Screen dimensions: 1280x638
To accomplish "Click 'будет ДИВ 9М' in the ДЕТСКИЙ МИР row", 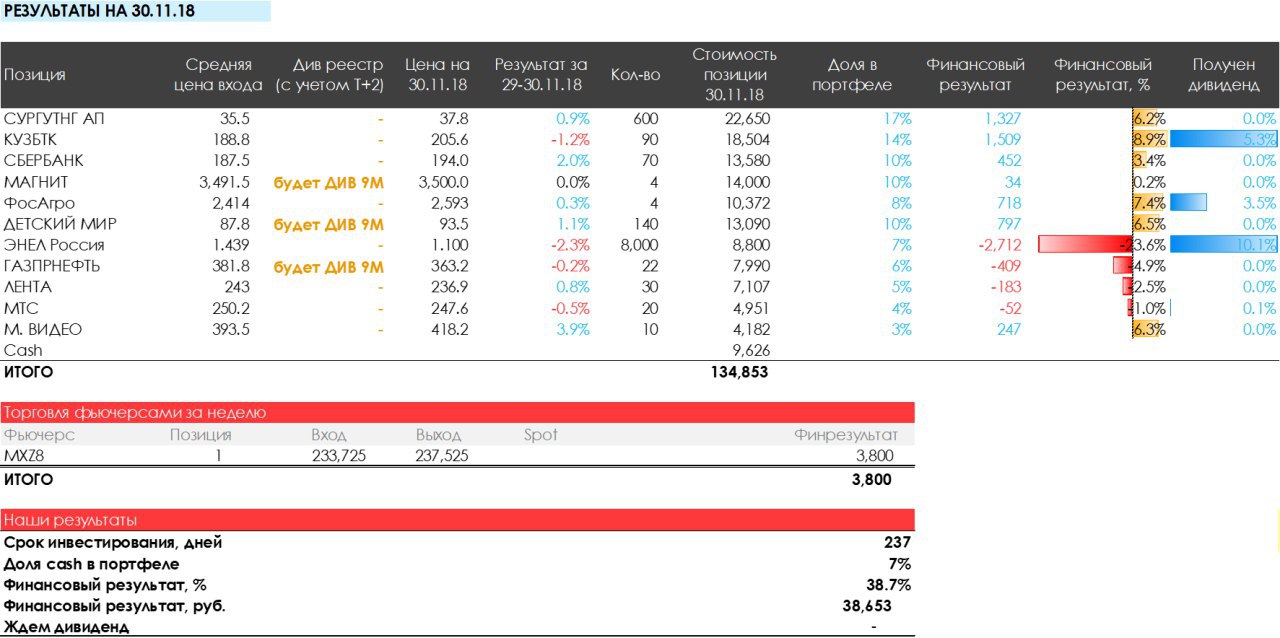I will 329,225.
